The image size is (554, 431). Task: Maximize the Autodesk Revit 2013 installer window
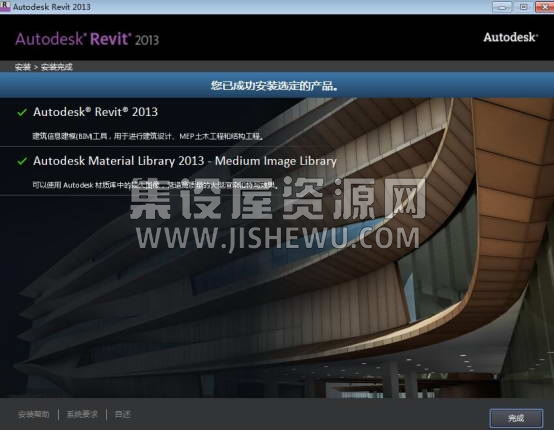coord(524,7)
